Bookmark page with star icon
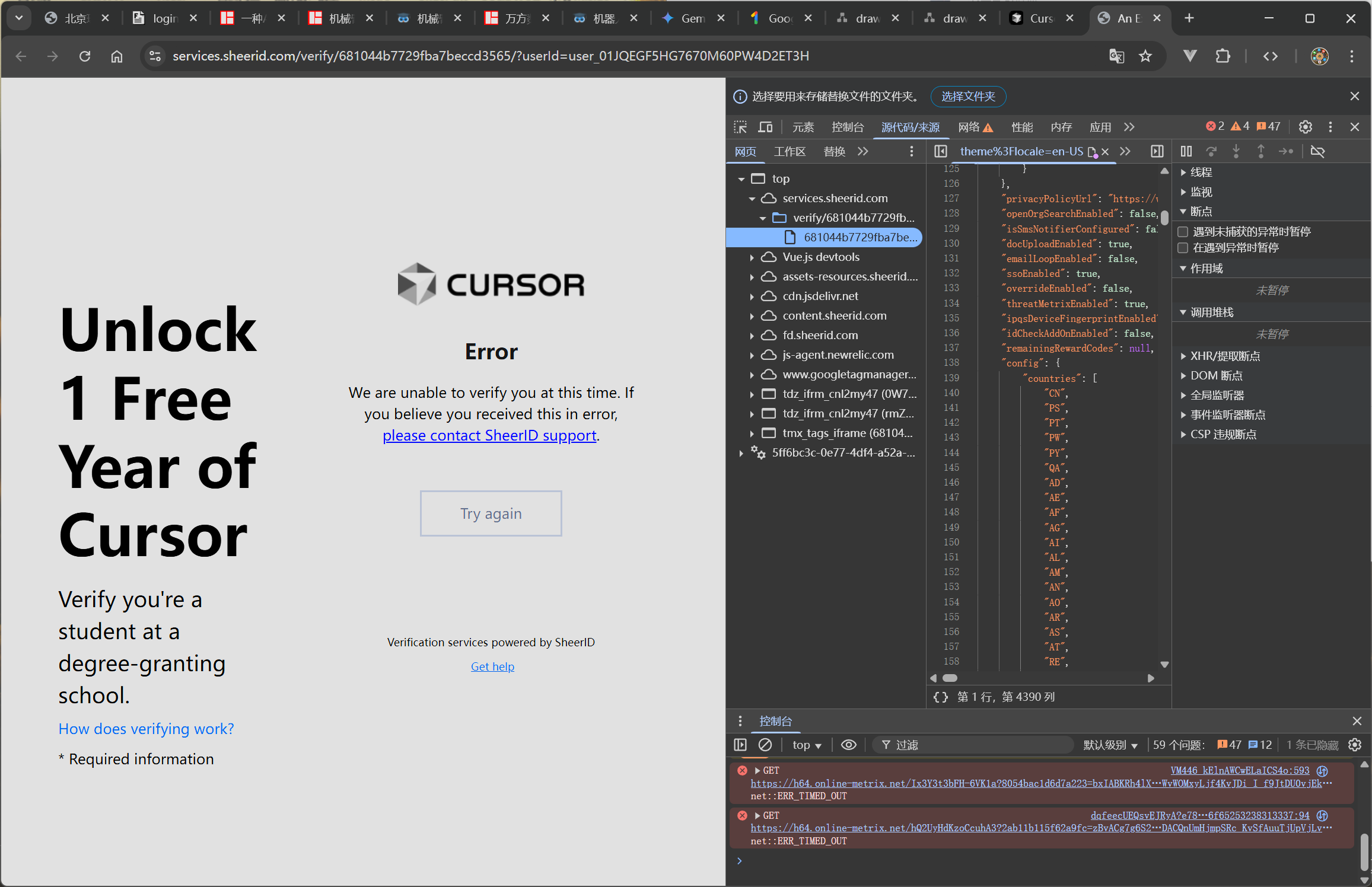The image size is (1372, 887). coord(1145,56)
